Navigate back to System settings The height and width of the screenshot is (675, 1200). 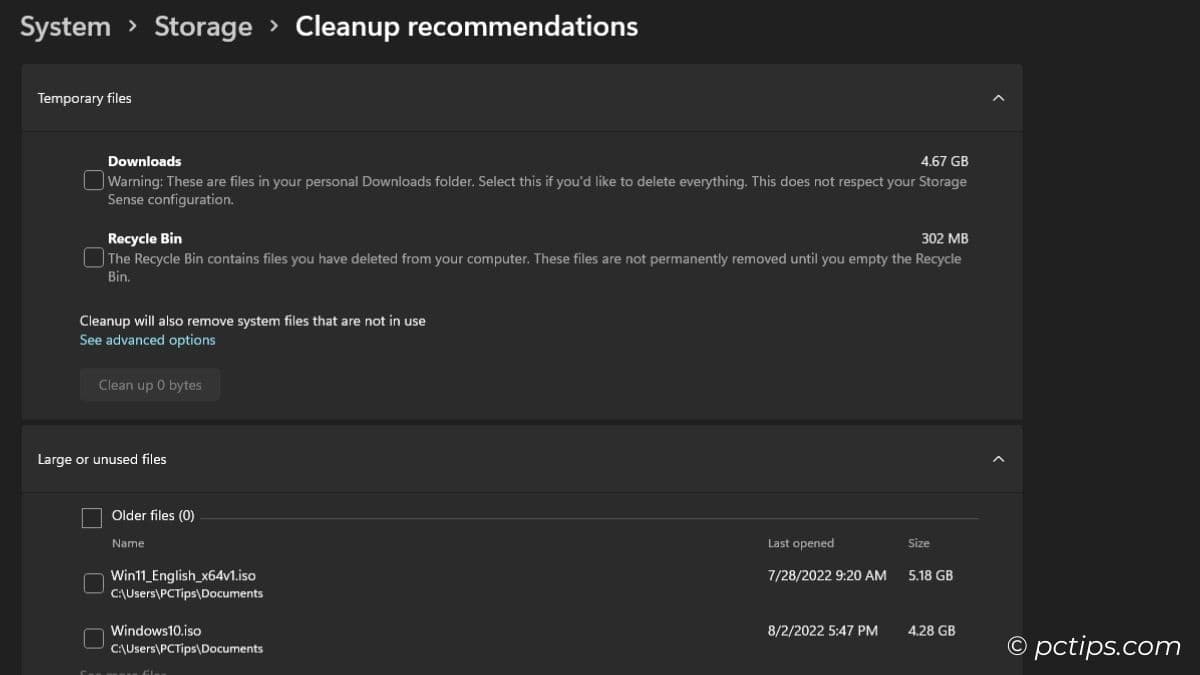click(x=64, y=26)
